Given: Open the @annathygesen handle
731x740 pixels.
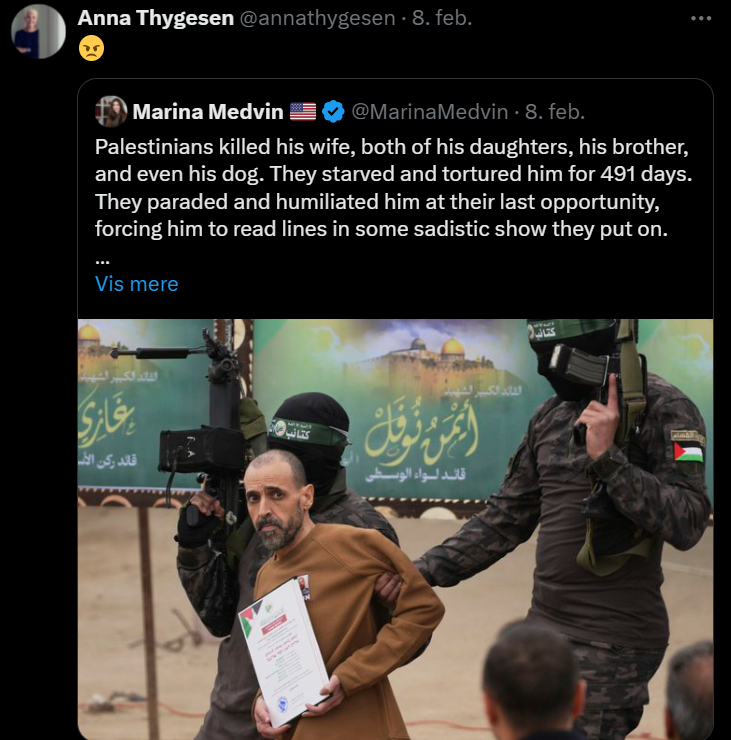Looking at the screenshot, I should (317, 18).
